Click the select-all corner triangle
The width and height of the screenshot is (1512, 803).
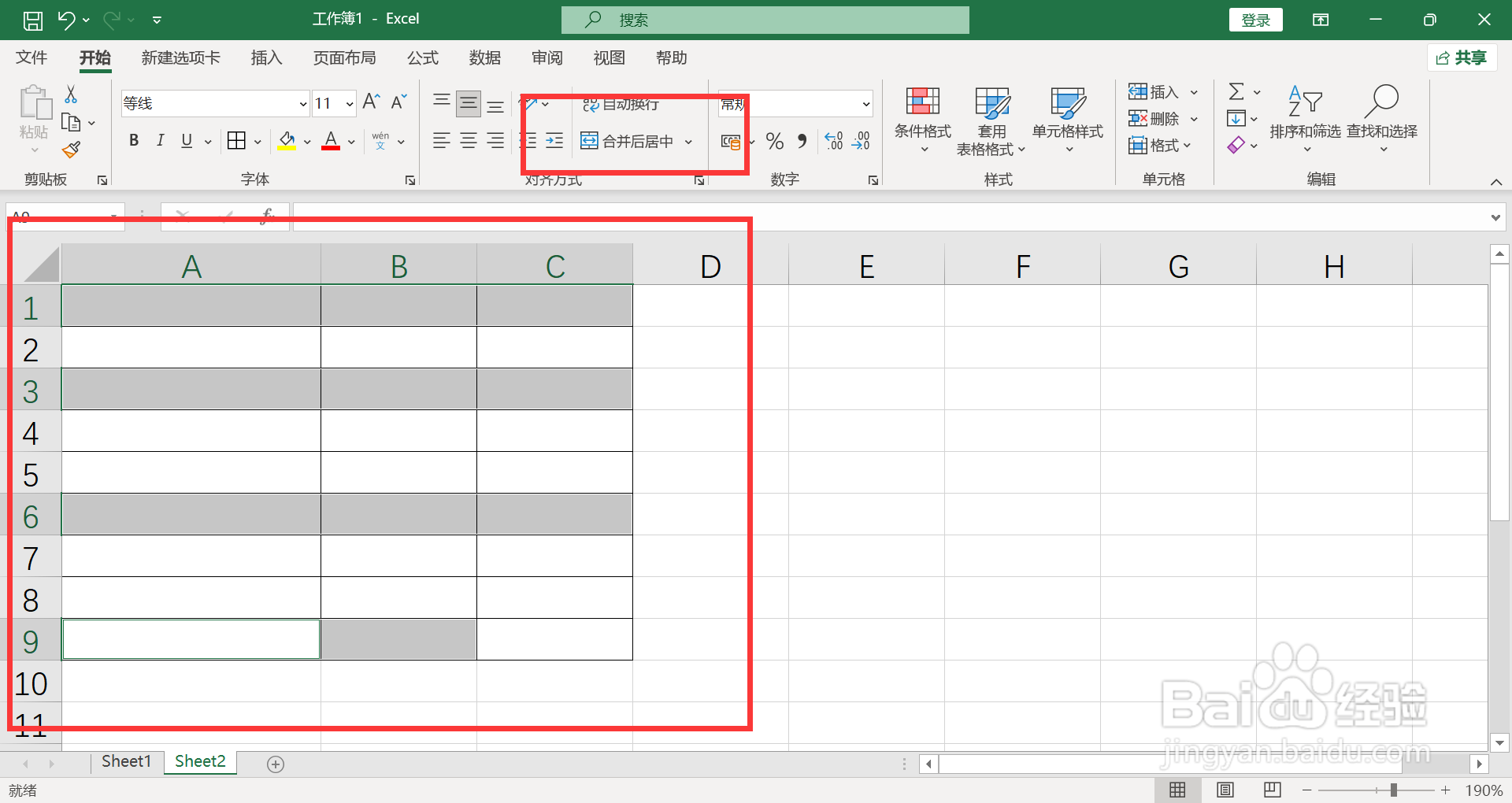point(41,265)
